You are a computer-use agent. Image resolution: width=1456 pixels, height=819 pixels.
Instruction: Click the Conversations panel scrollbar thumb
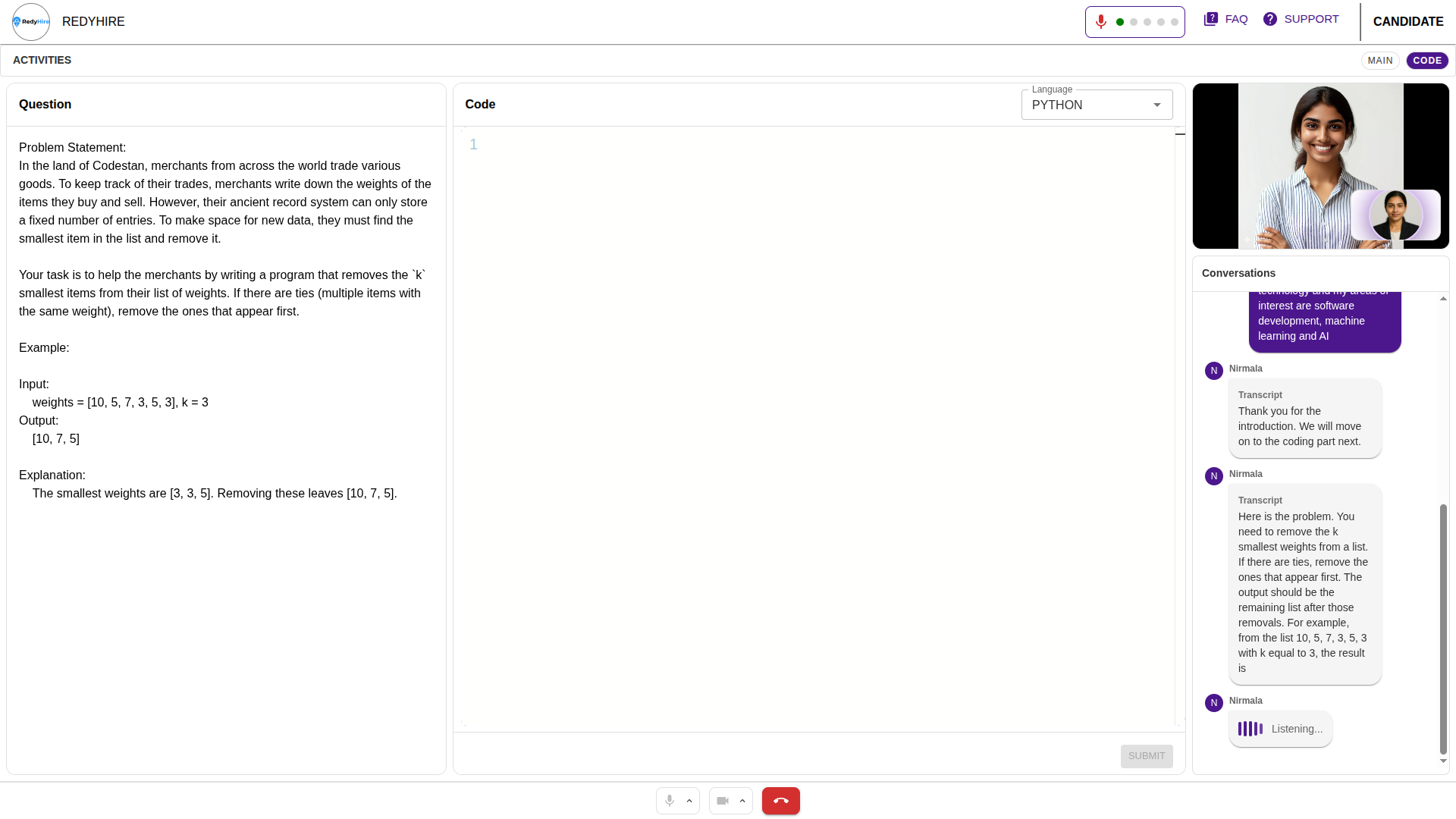(1443, 629)
